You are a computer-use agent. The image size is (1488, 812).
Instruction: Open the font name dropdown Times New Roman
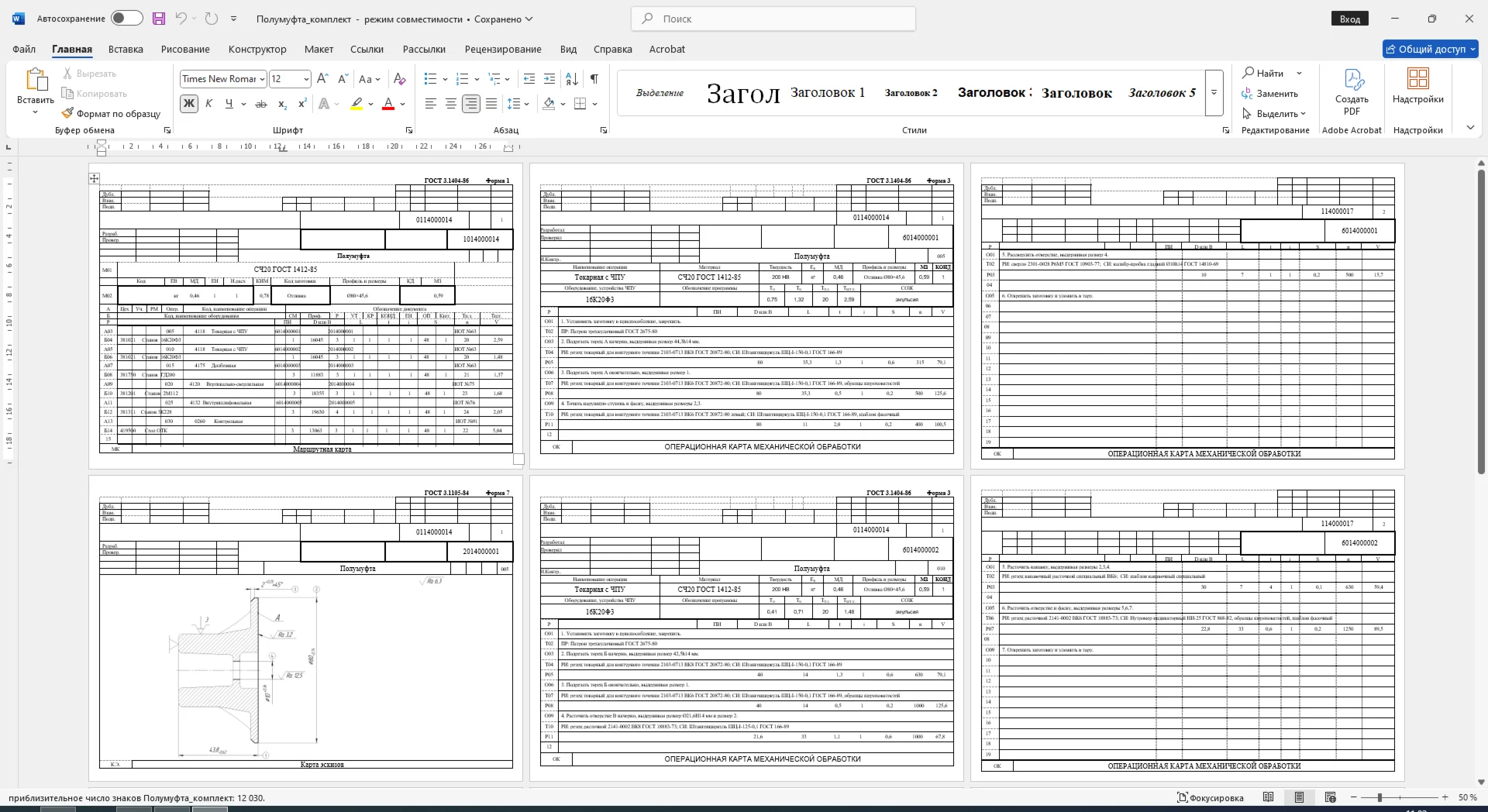pos(263,79)
